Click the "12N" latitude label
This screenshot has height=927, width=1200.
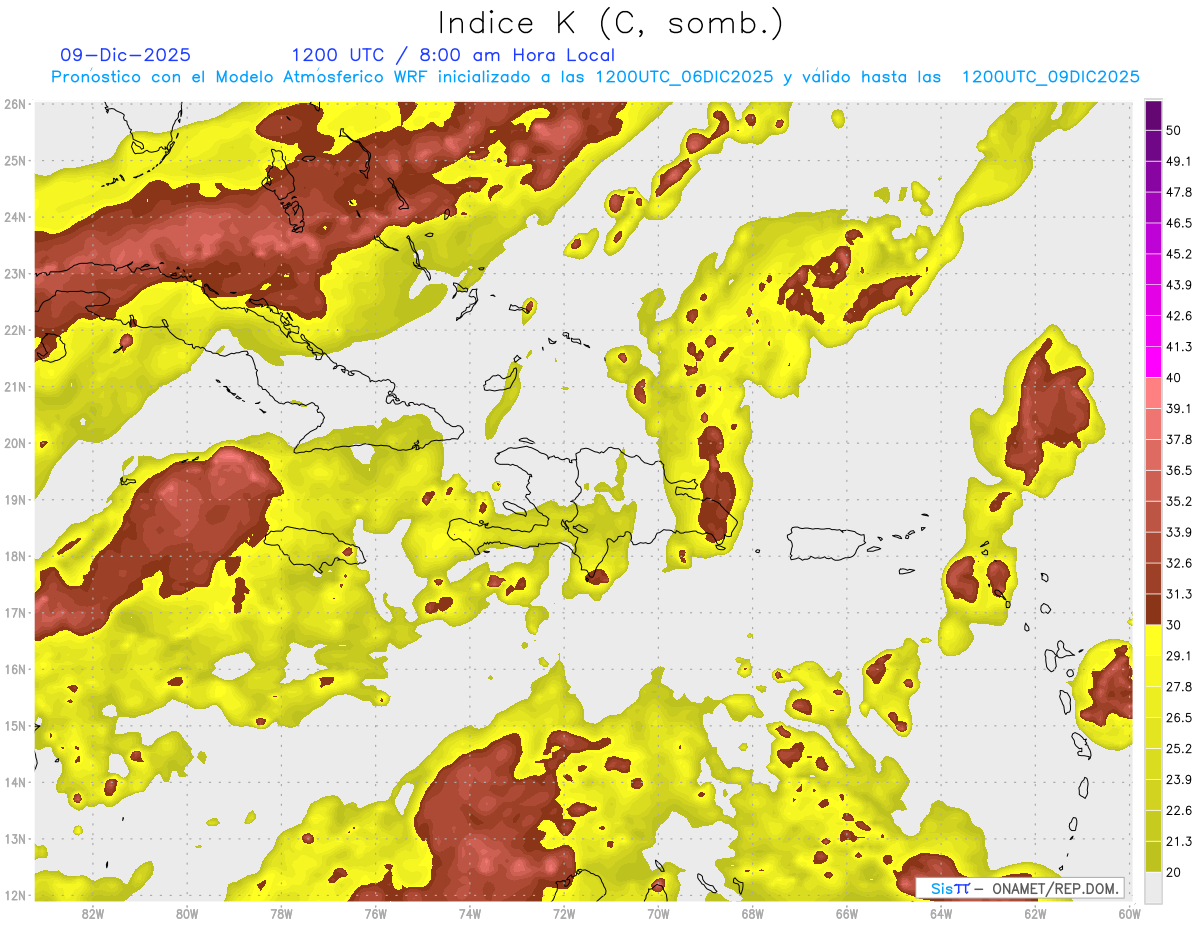point(15,895)
